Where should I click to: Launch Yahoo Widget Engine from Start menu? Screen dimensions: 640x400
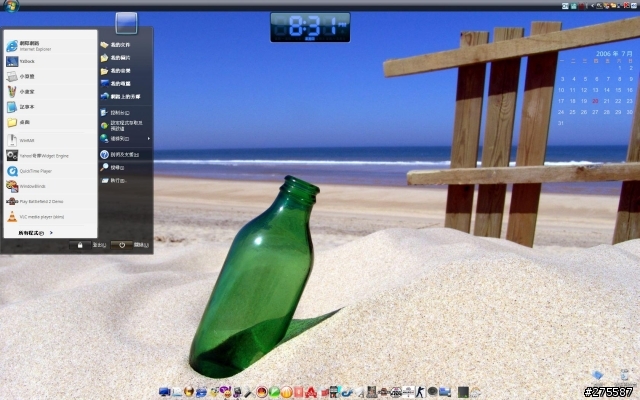coord(51,156)
